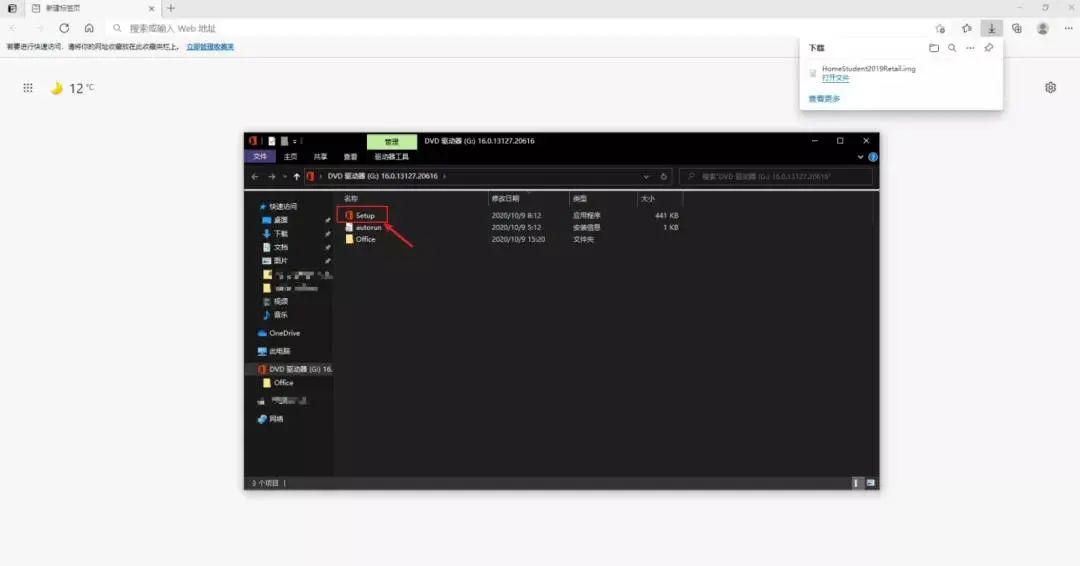Click the 查看更多 downloads link

coord(824,98)
